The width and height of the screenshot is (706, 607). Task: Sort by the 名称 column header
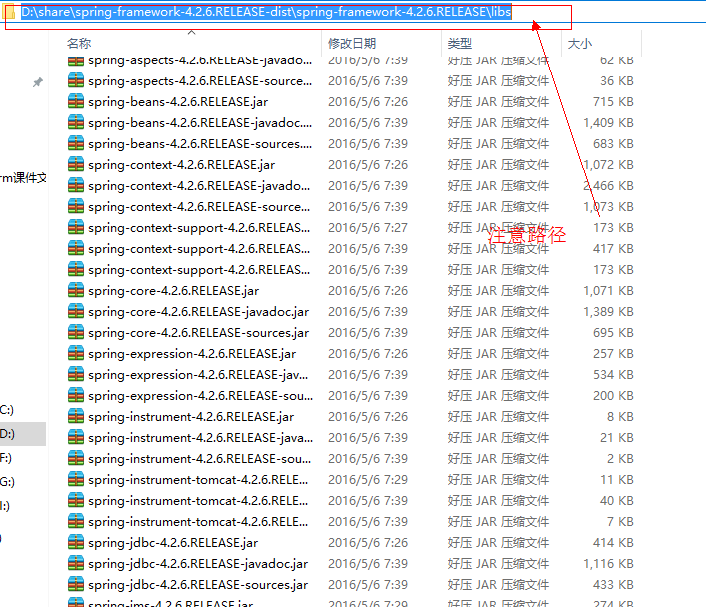(x=79, y=44)
